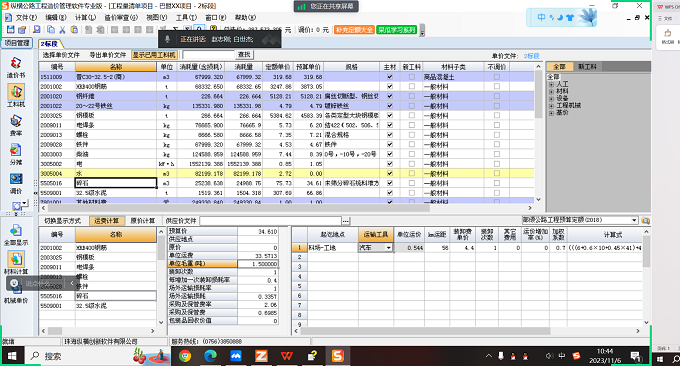
Task: Open the 造价书 sidebar view
Action: (x=16, y=67)
